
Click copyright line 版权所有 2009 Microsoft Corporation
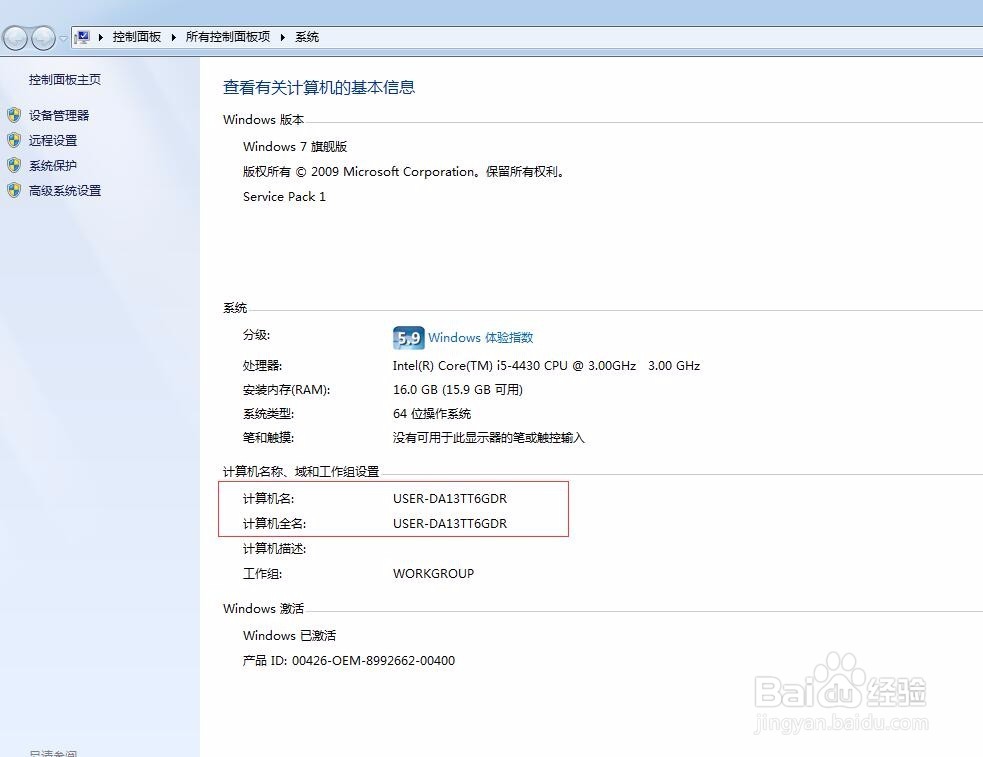coord(403,172)
